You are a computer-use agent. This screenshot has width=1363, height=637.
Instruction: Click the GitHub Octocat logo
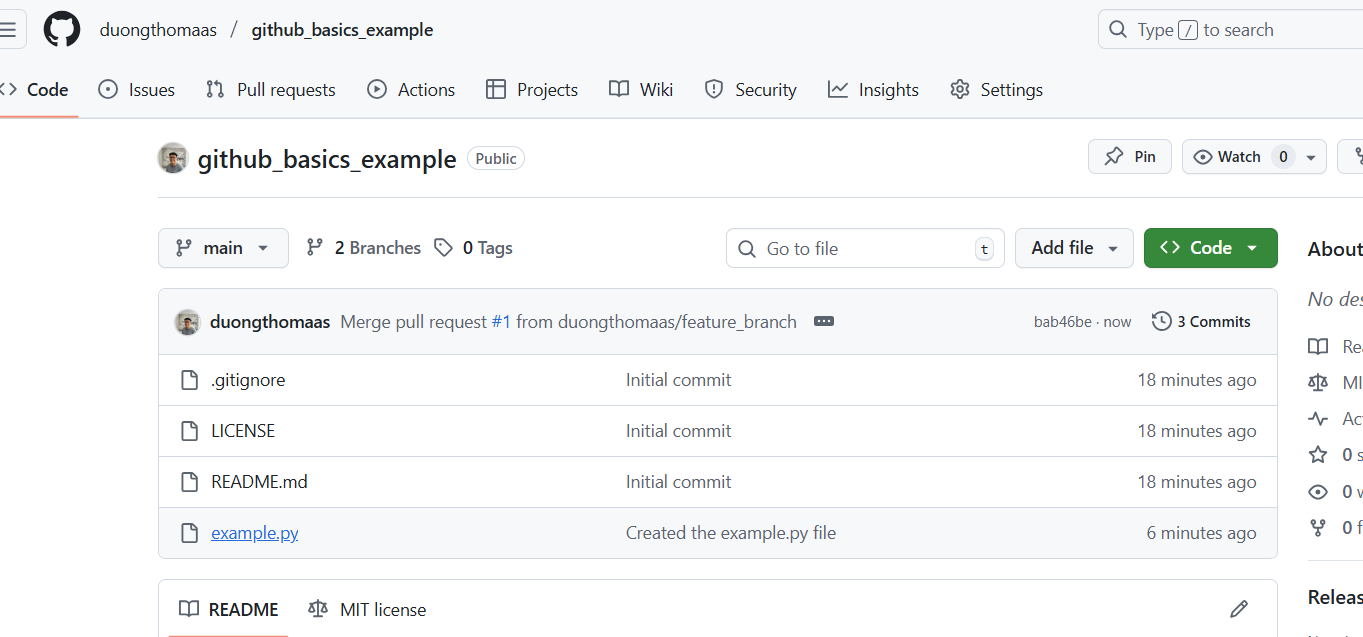pos(61,30)
